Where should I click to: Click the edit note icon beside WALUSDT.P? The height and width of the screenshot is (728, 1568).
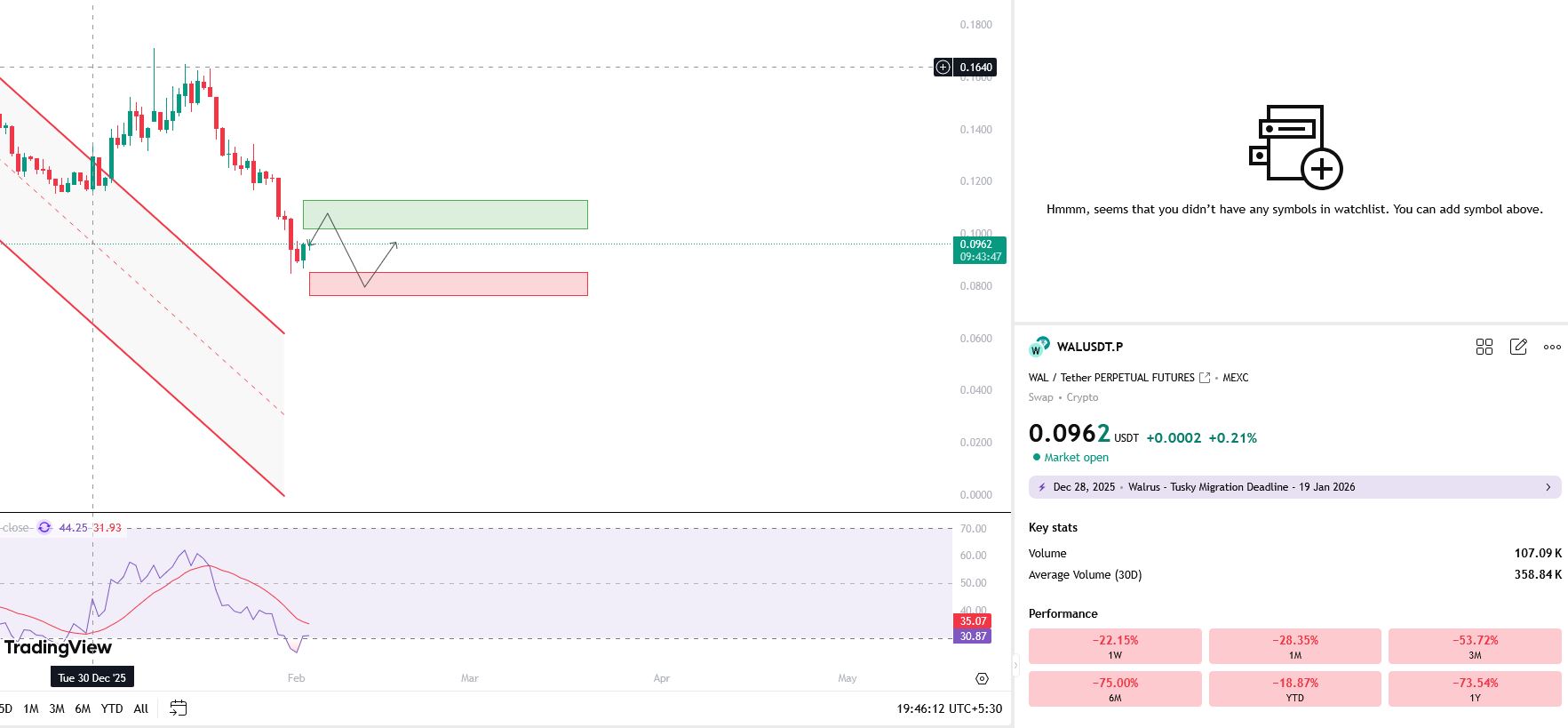[x=1518, y=347]
